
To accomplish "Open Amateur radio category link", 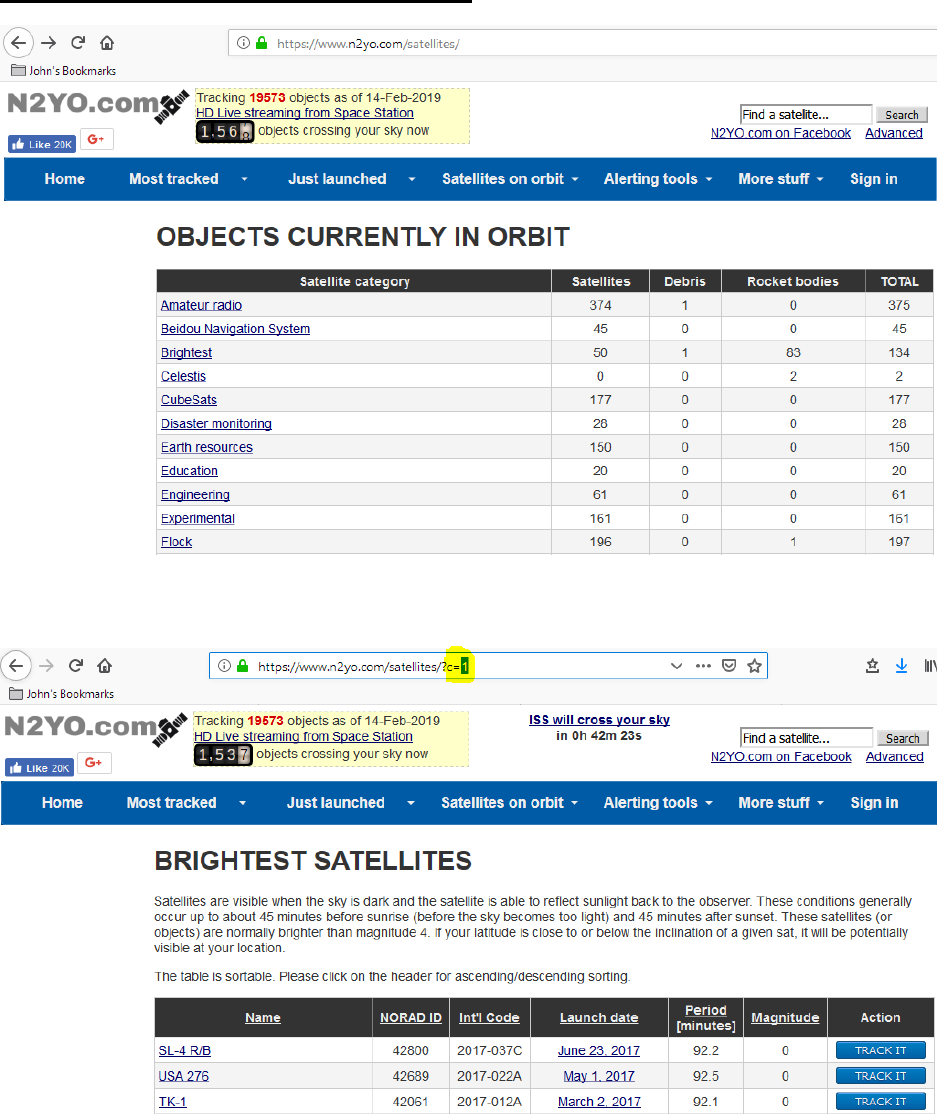I will pyautogui.click(x=201, y=305).
